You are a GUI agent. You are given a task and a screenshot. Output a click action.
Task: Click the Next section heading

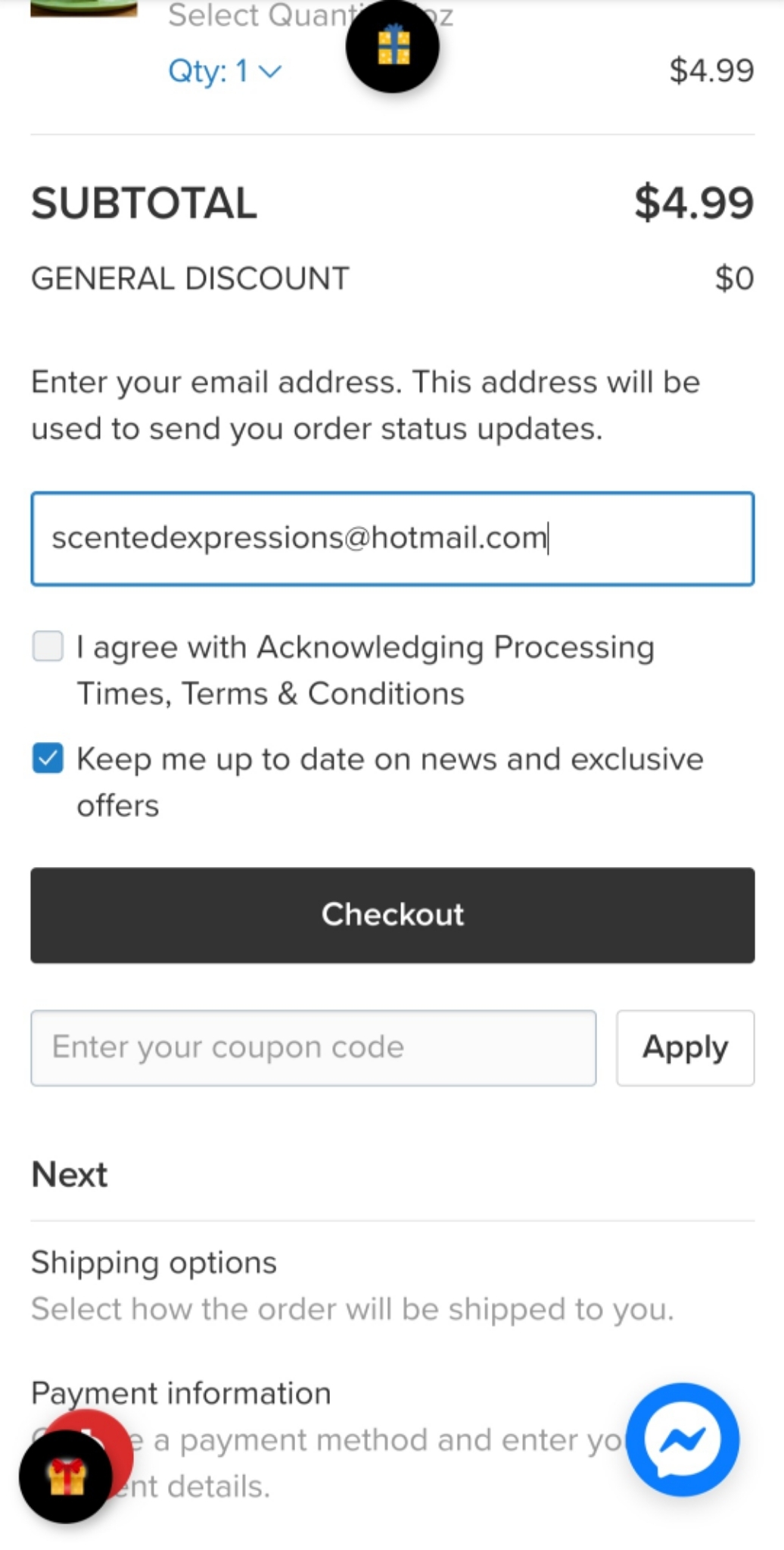point(70,1174)
